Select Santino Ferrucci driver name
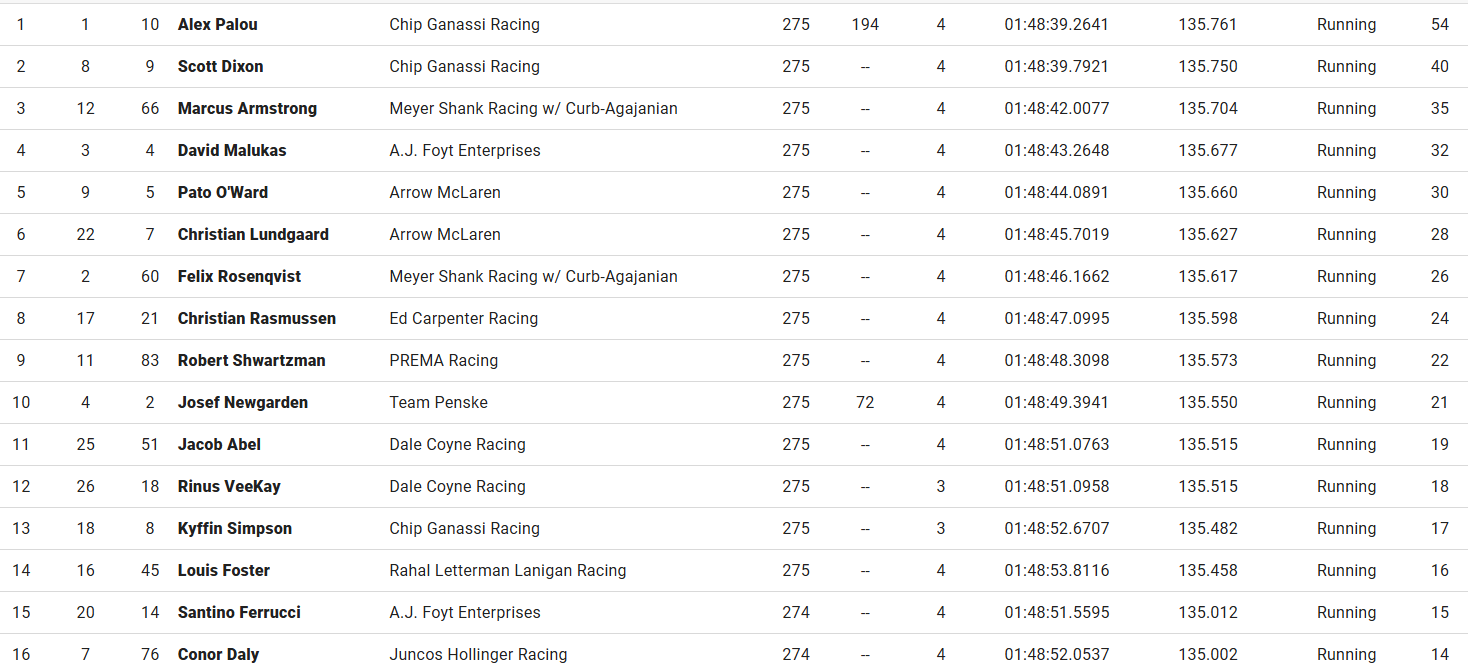This screenshot has height=671, width=1469. 239,613
